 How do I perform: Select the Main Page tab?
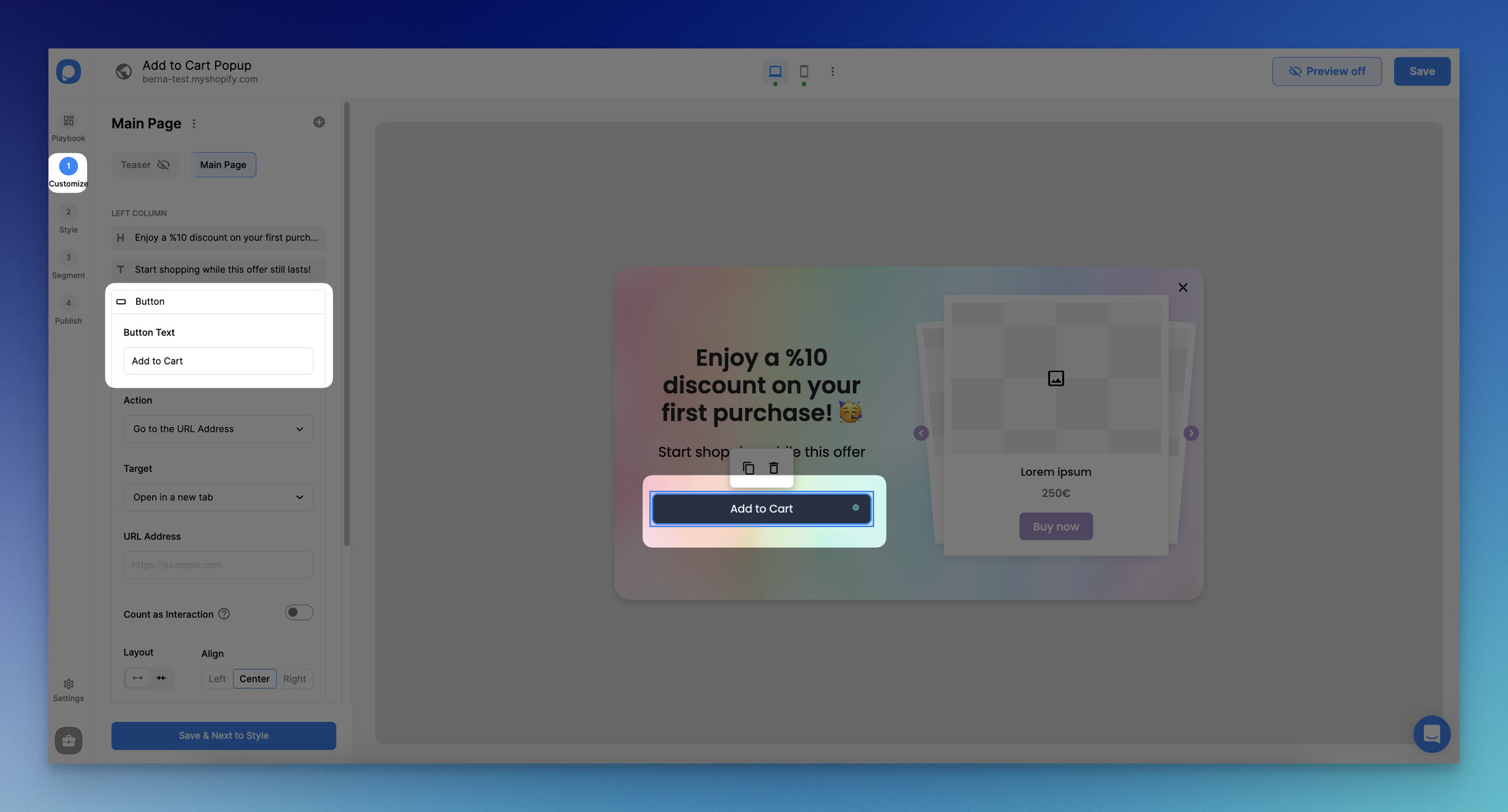click(222, 164)
